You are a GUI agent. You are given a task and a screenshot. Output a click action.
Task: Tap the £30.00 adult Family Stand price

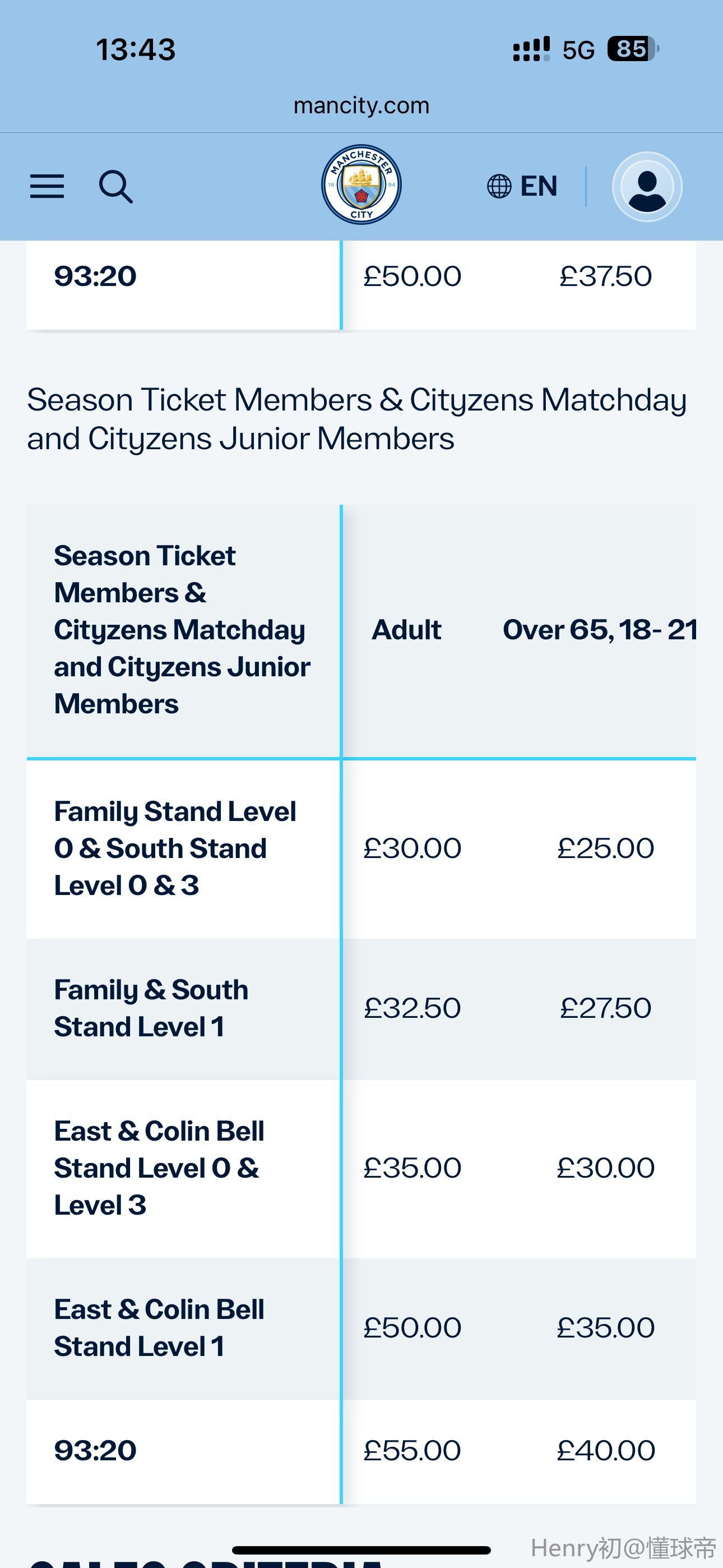(x=412, y=848)
